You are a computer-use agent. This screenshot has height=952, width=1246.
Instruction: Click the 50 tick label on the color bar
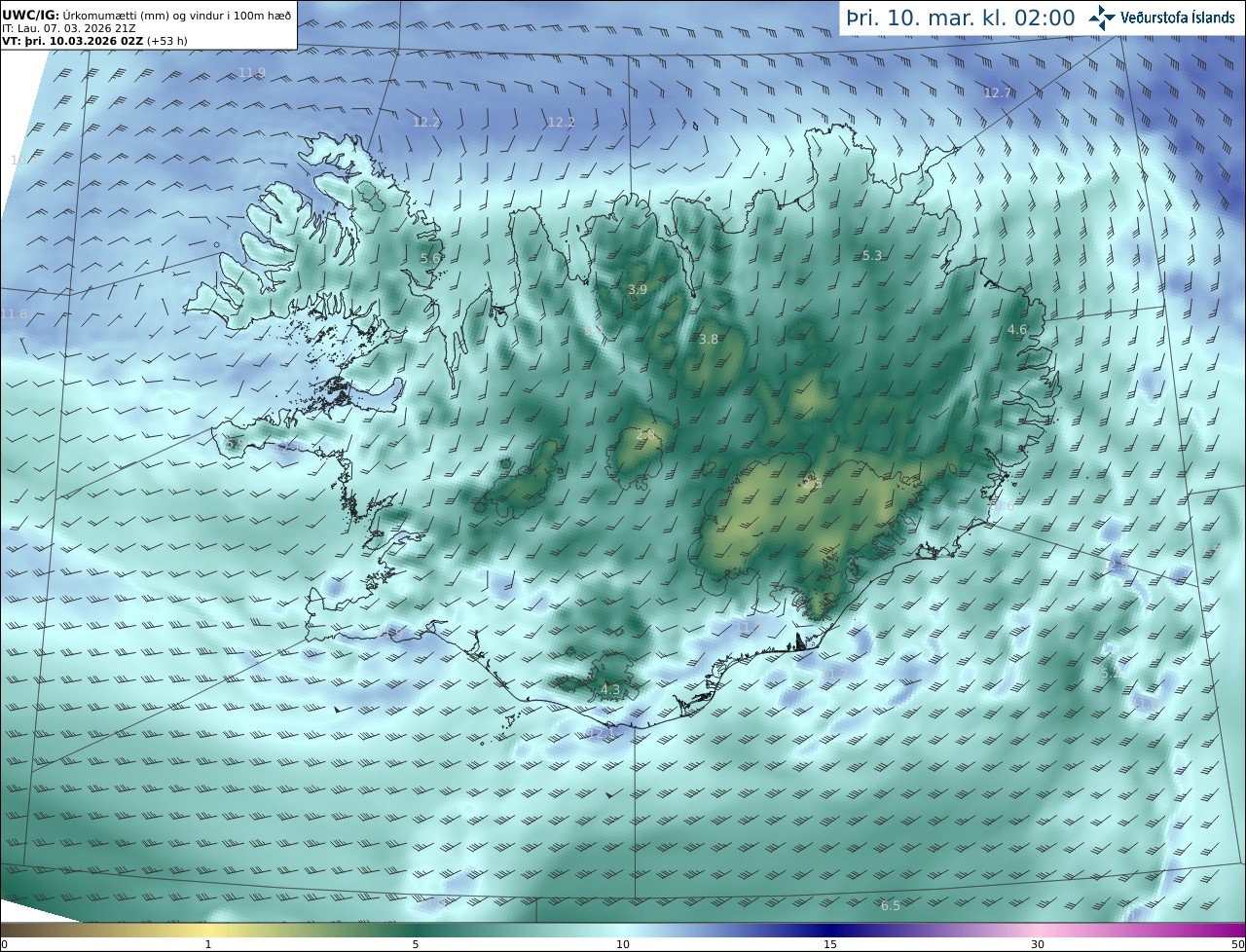click(x=1237, y=944)
